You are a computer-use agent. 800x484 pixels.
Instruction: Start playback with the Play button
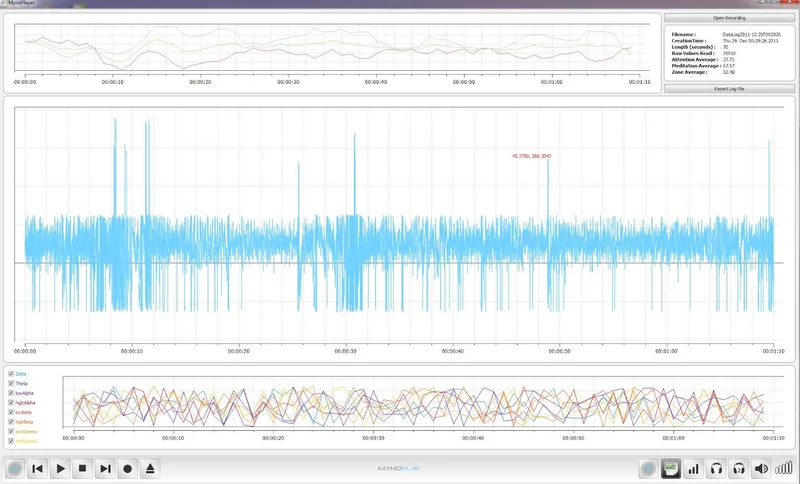pyautogui.click(x=60, y=469)
